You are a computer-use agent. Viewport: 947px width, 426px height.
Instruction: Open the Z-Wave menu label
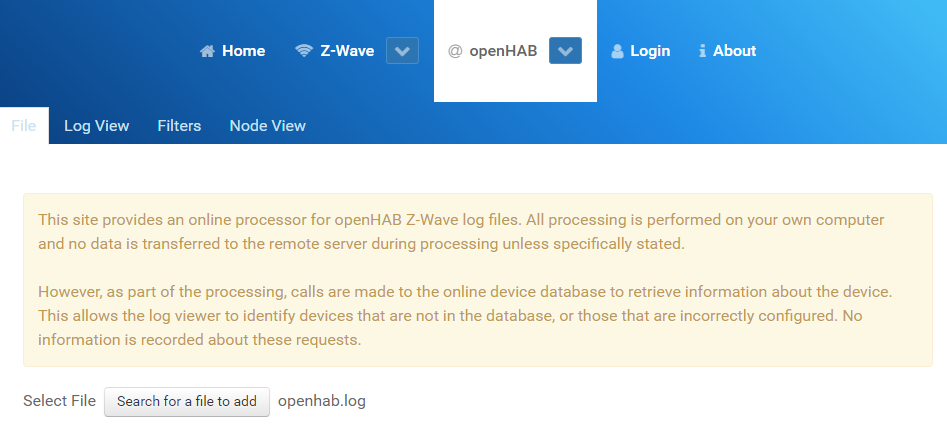[x=347, y=51]
